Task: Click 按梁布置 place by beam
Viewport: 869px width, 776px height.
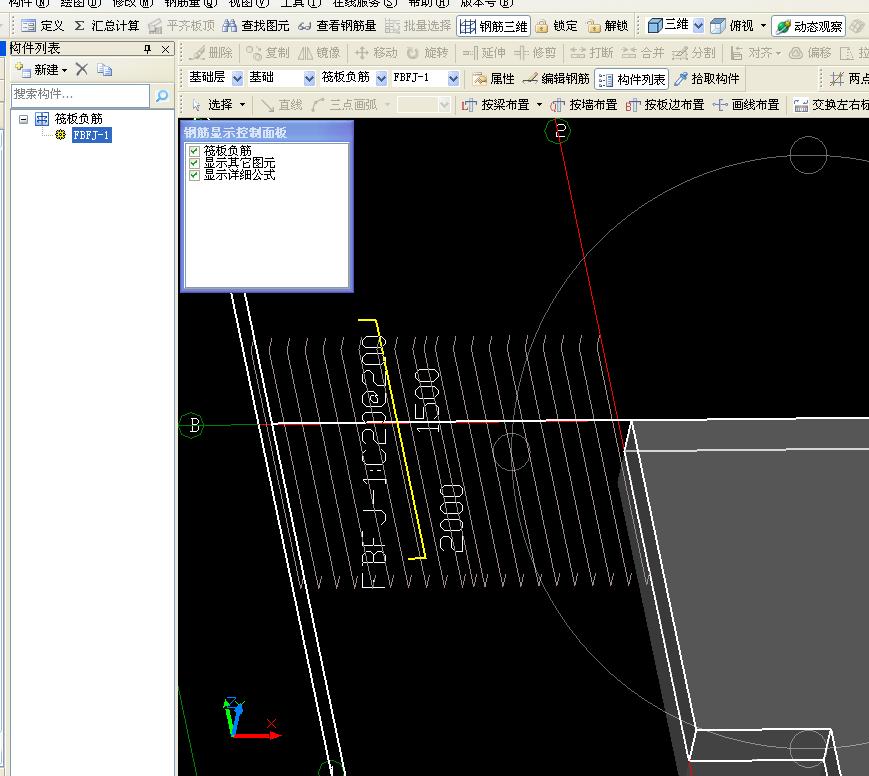Action: pyautogui.click(x=495, y=104)
